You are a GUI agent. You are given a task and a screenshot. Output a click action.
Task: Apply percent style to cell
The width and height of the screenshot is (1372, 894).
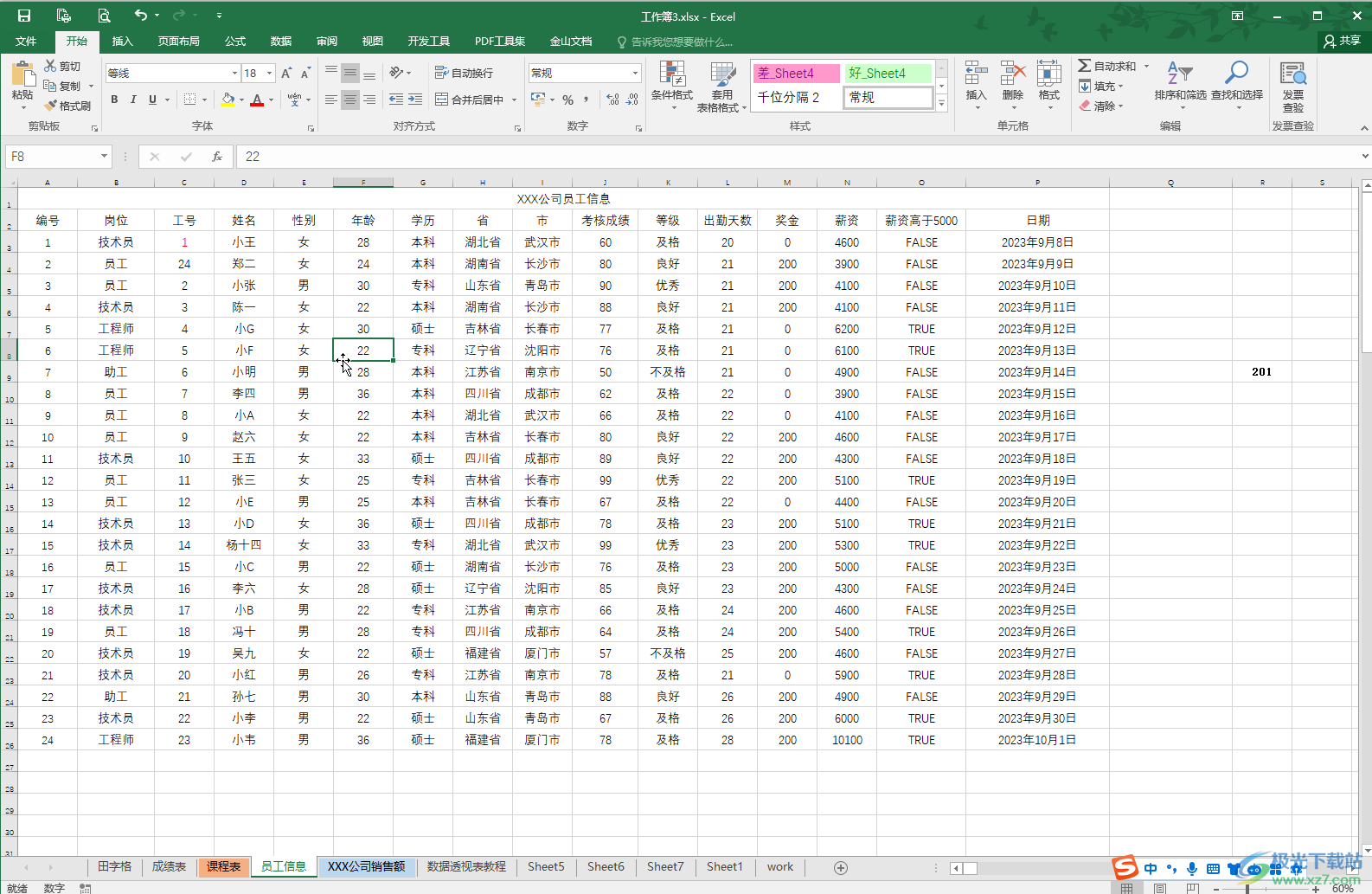coord(568,100)
